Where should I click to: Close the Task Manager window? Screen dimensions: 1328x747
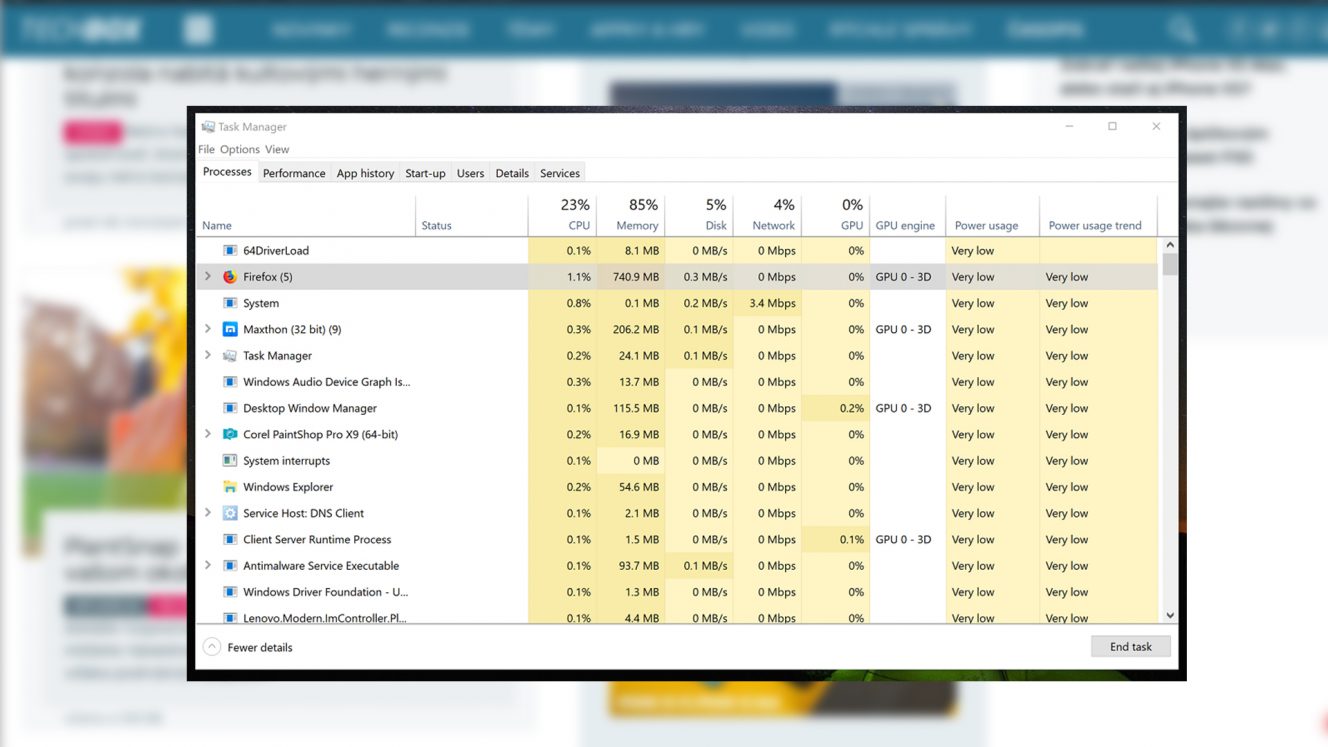click(x=1156, y=126)
